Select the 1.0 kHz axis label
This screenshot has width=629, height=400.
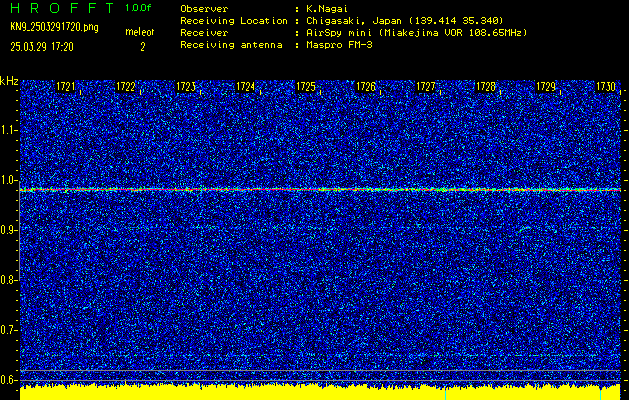coord(8,180)
